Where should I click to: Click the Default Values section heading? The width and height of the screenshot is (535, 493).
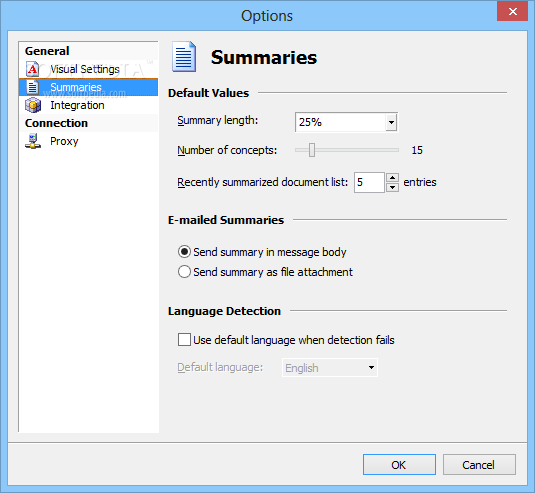208,93
